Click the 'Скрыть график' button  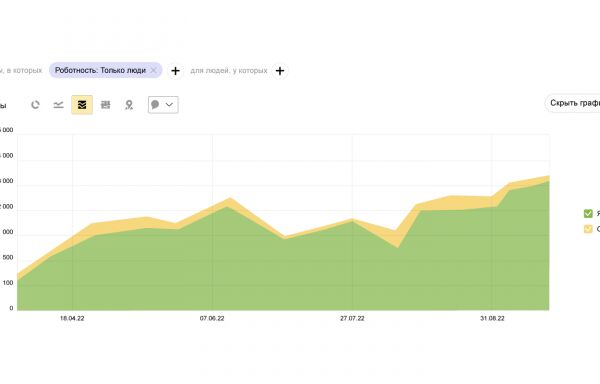tap(573, 103)
